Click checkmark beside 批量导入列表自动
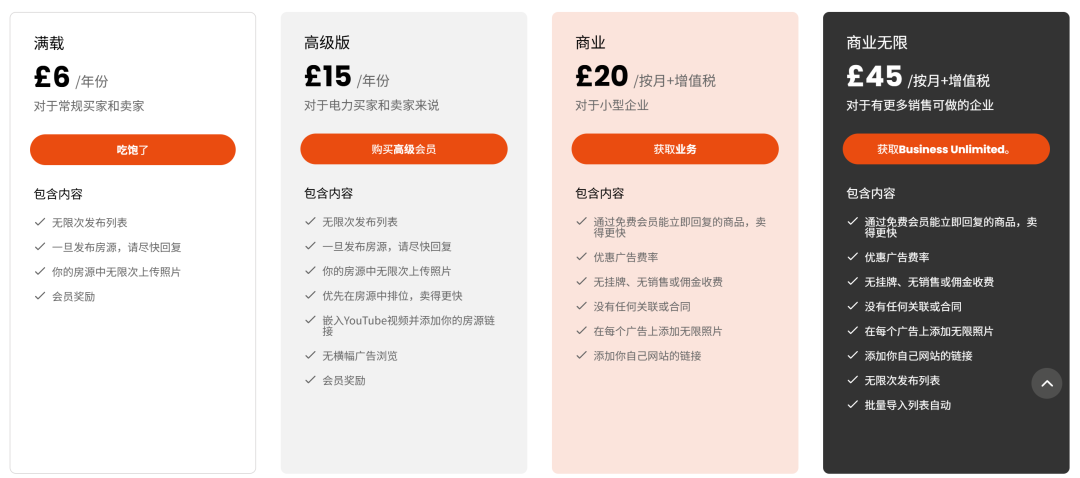 tap(853, 405)
